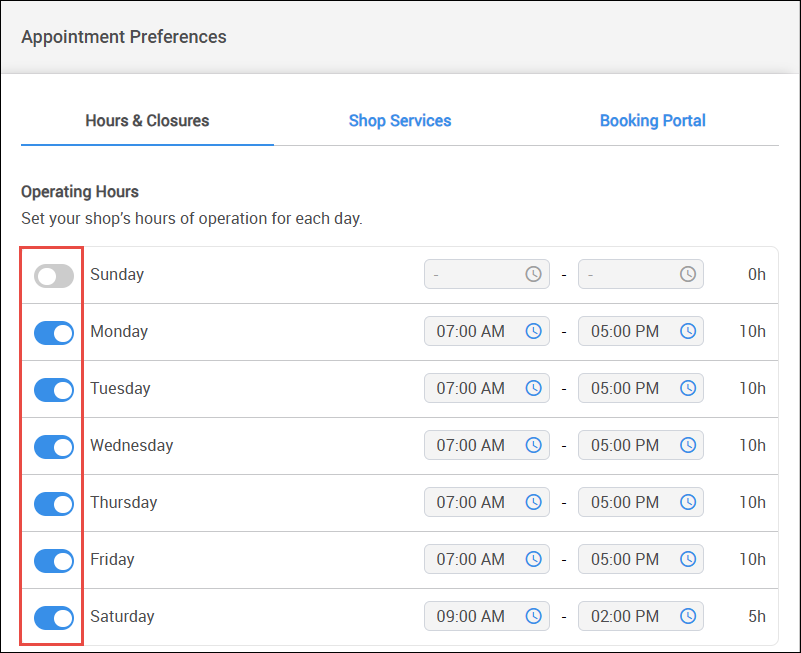This screenshot has width=801, height=653.
Task: Switch to the Shop Services tab
Action: point(400,121)
